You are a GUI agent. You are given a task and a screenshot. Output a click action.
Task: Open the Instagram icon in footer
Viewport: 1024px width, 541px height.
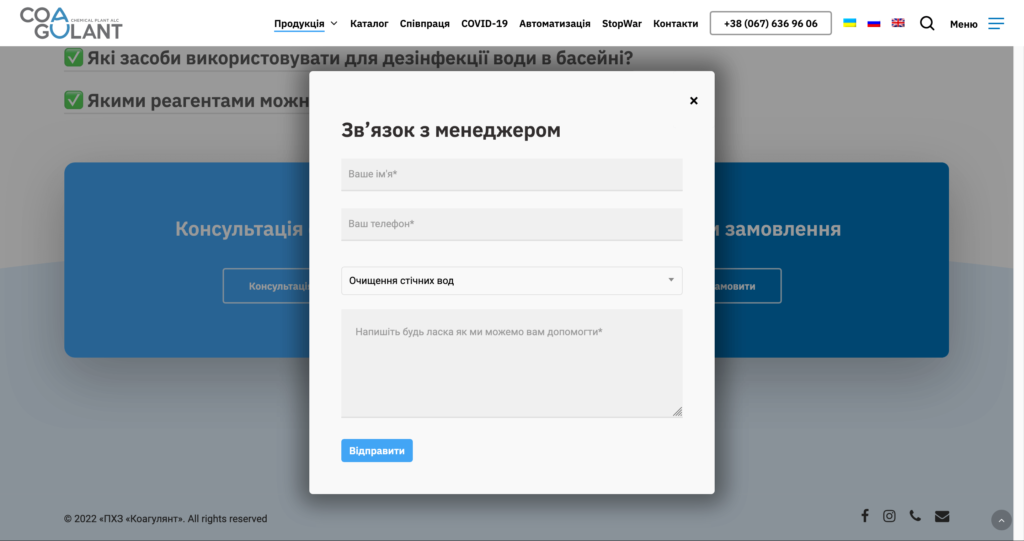(889, 516)
